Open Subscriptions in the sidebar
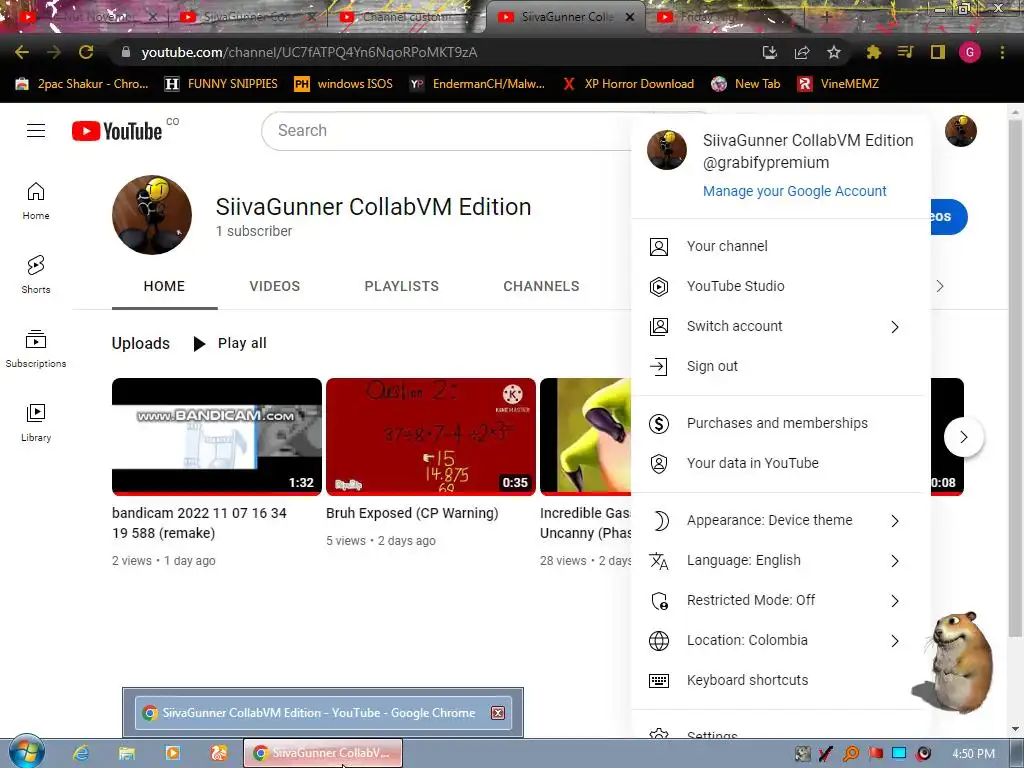This screenshot has height=768, width=1024. click(x=36, y=349)
